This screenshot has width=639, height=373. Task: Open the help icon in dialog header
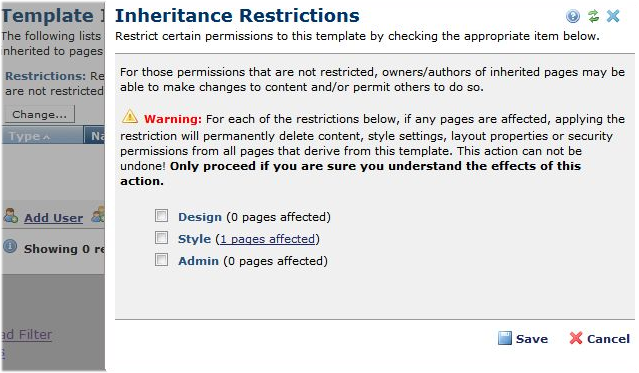tap(573, 16)
